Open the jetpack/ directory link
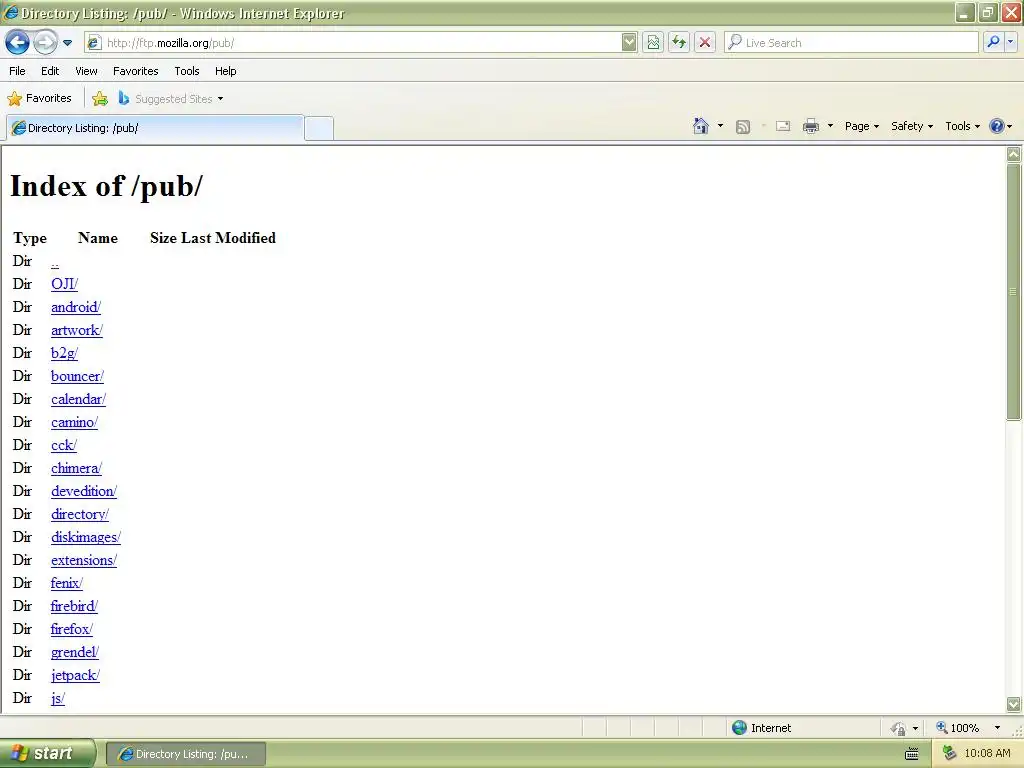This screenshot has width=1024, height=768. click(75, 675)
